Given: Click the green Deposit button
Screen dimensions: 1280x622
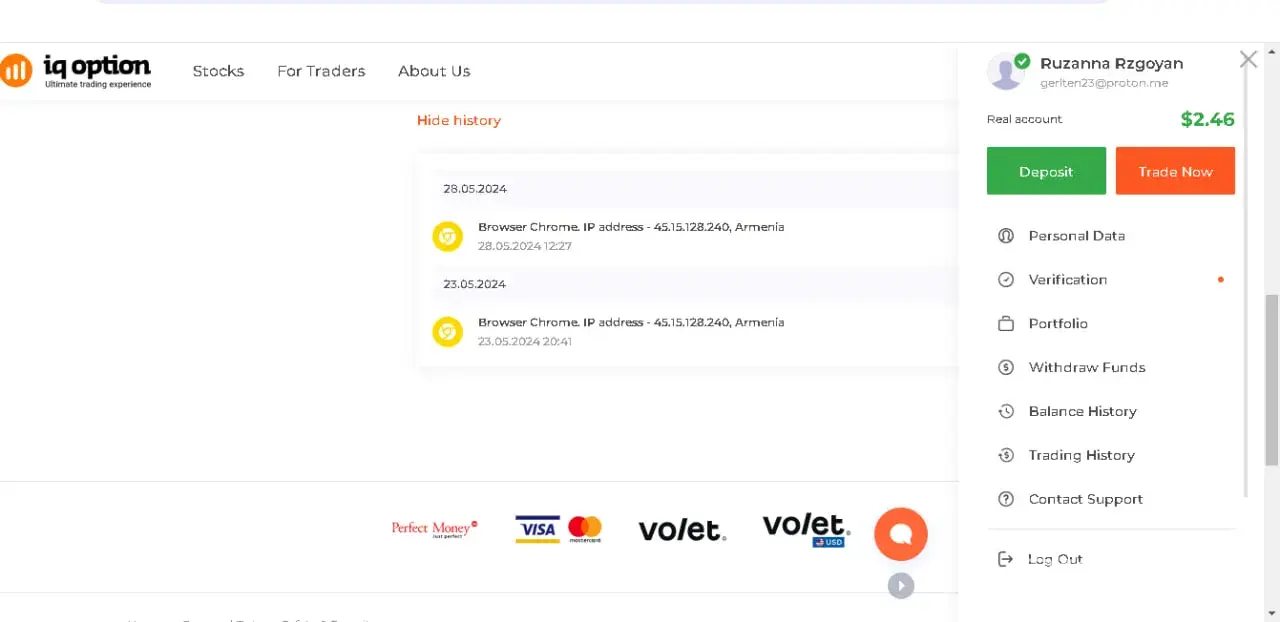Looking at the screenshot, I should click(1046, 171).
